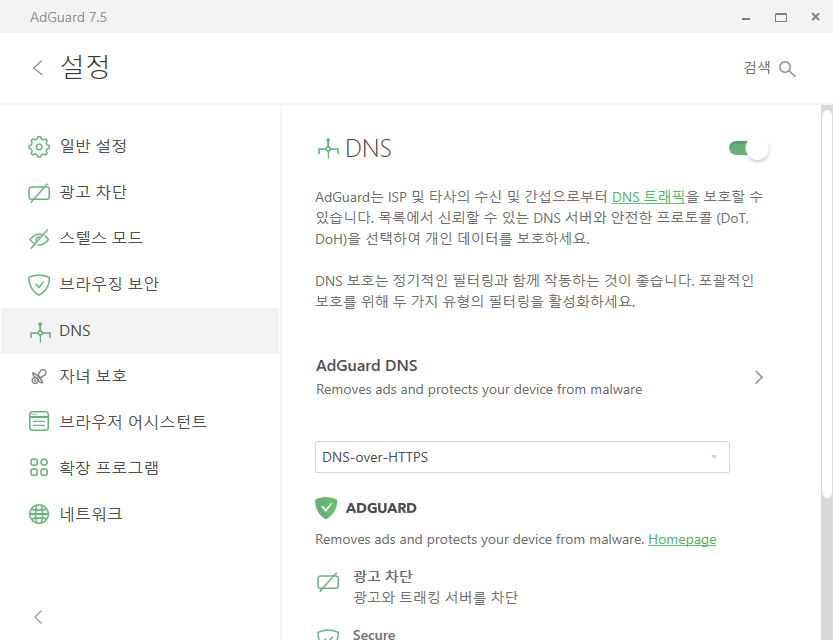Click the Homepage link
The width and height of the screenshot is (833, 640).
coord(682,540)
